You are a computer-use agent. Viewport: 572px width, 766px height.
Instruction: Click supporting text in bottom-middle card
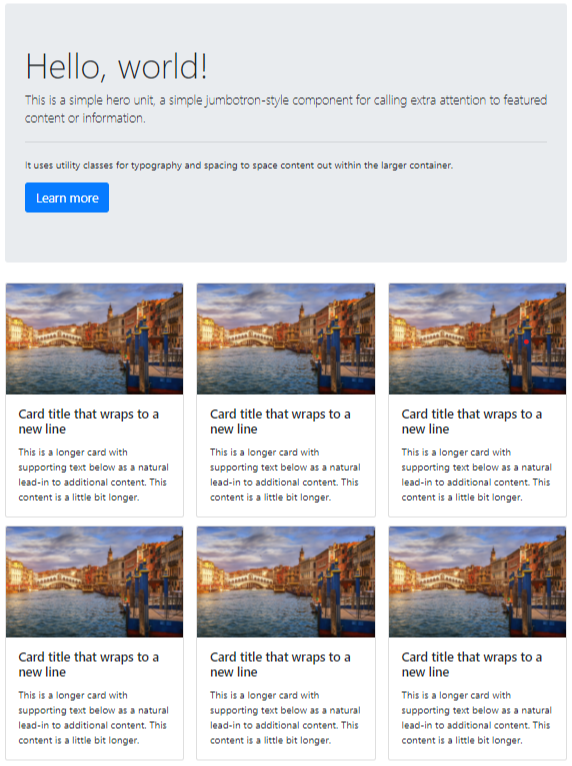tap(285, 717)
